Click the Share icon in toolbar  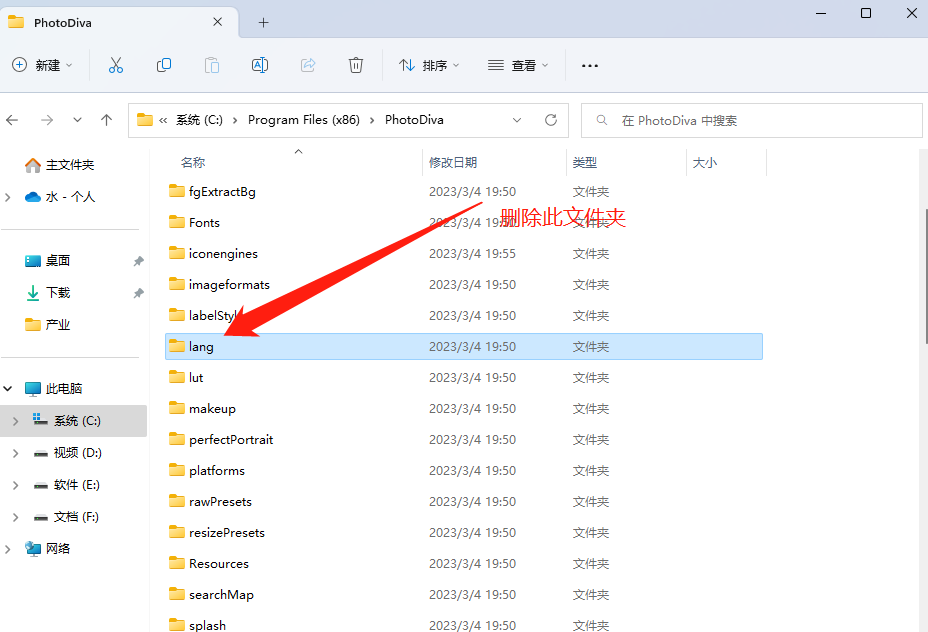tap(308, 65)
